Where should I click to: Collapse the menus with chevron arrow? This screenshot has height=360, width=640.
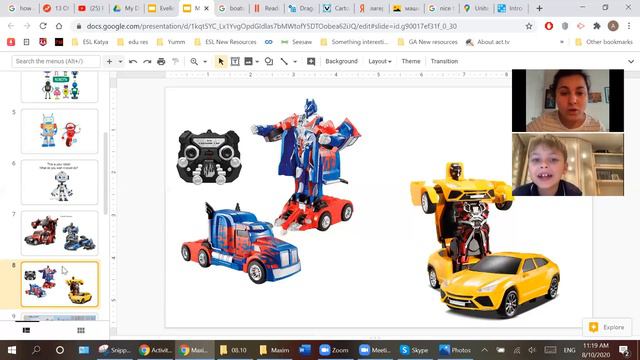pos(631,62)
